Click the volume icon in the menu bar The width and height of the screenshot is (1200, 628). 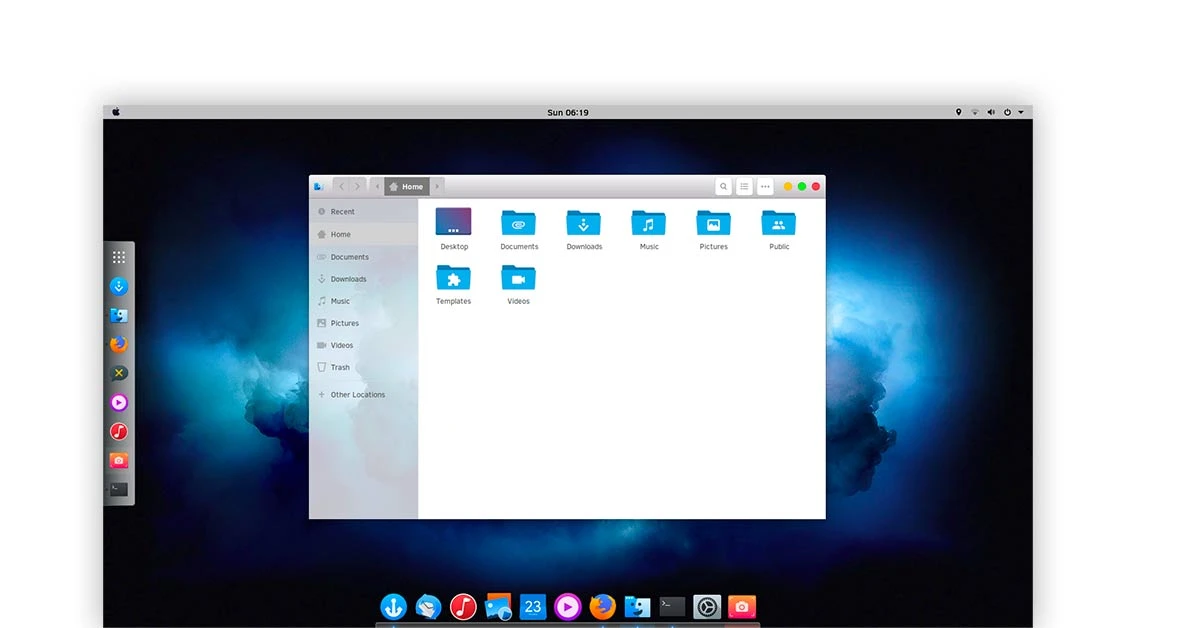point(990,112)
